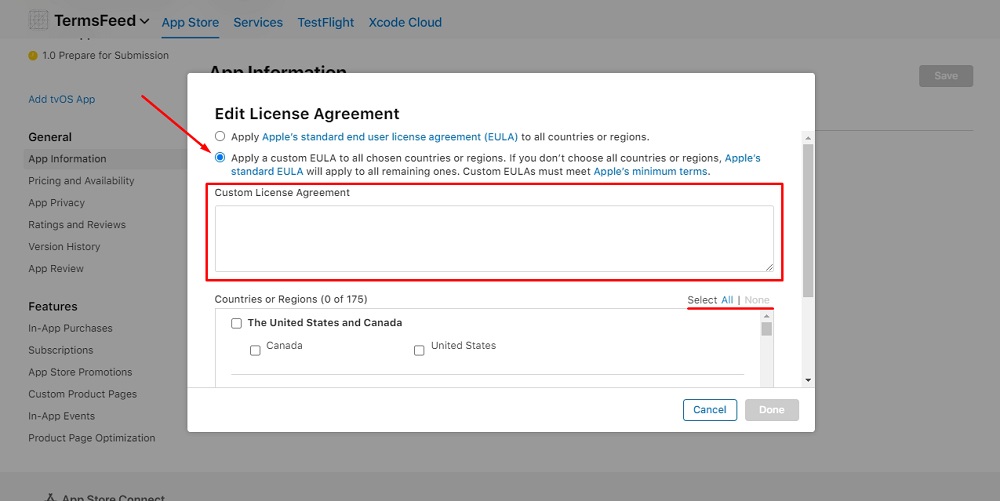Click the Cancel button
1000x501 pixels.
[710, 410]
